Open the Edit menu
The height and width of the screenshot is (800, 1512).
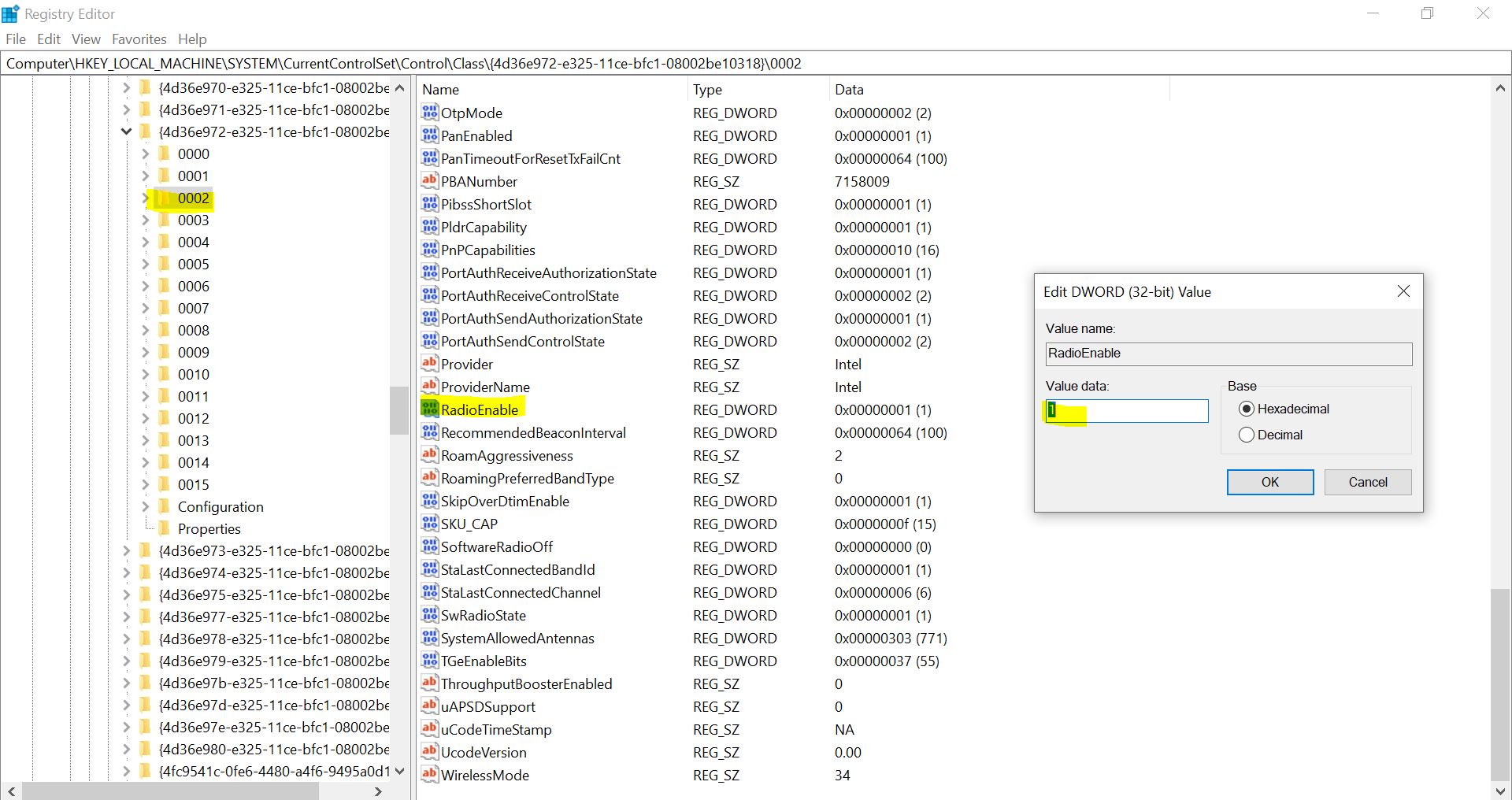tap(49, 39)
